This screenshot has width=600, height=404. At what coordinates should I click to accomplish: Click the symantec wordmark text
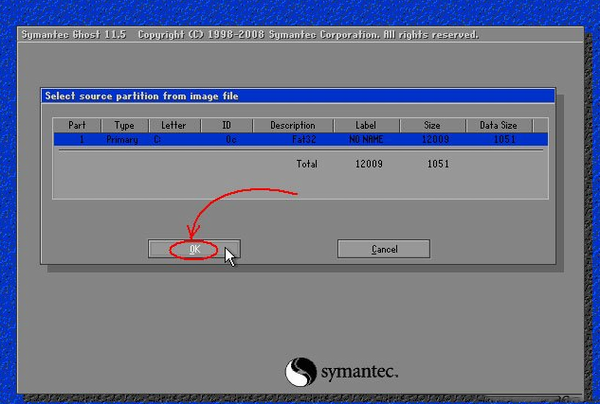[x=359, y=371]
